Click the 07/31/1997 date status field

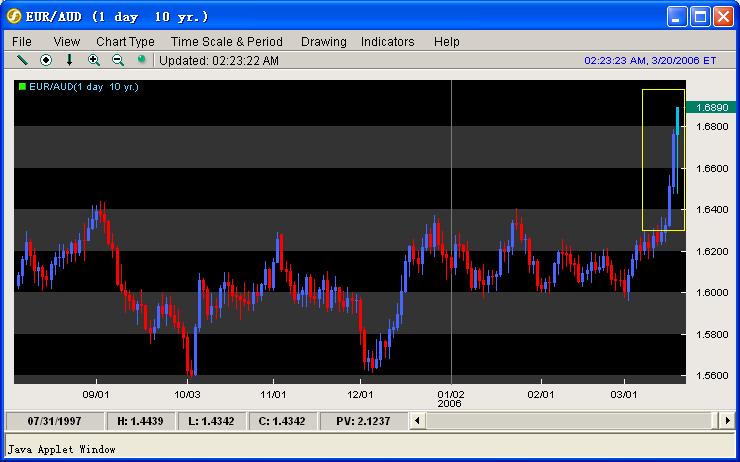point(54,421)
